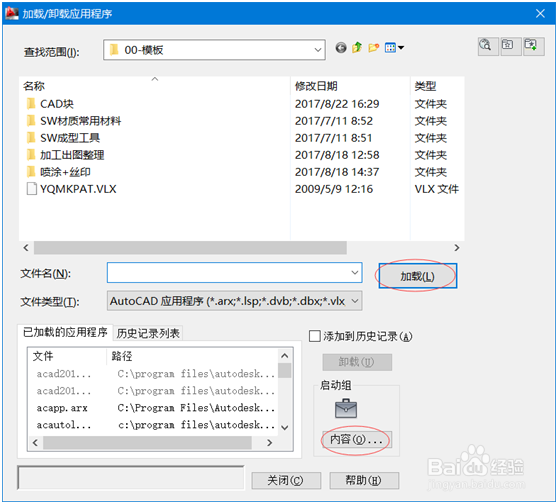Create a new folder icon

(x=373, y=47)
